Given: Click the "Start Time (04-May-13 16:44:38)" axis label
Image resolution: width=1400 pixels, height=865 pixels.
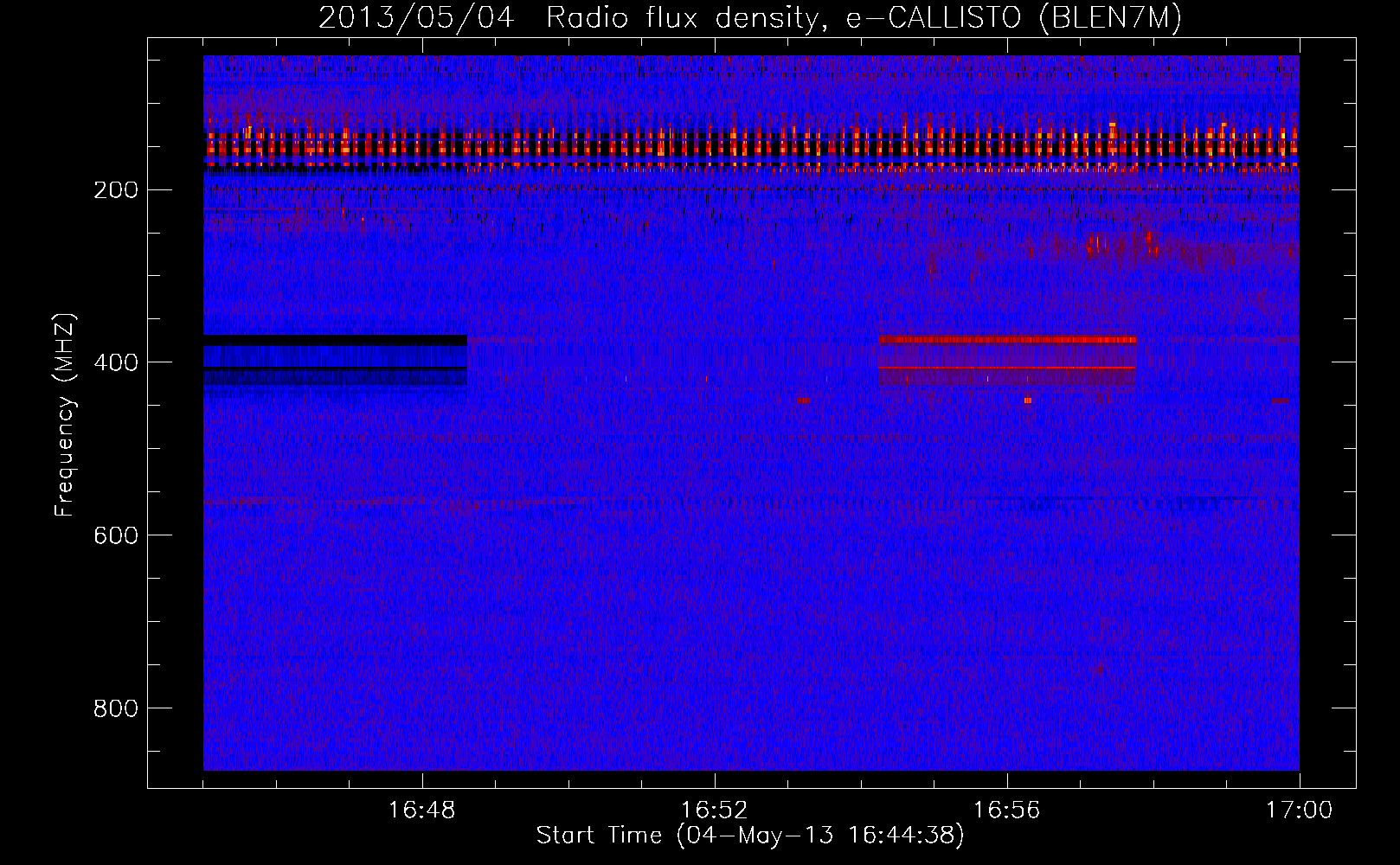Looking at the screenshot, I should [x=749, y=836].
